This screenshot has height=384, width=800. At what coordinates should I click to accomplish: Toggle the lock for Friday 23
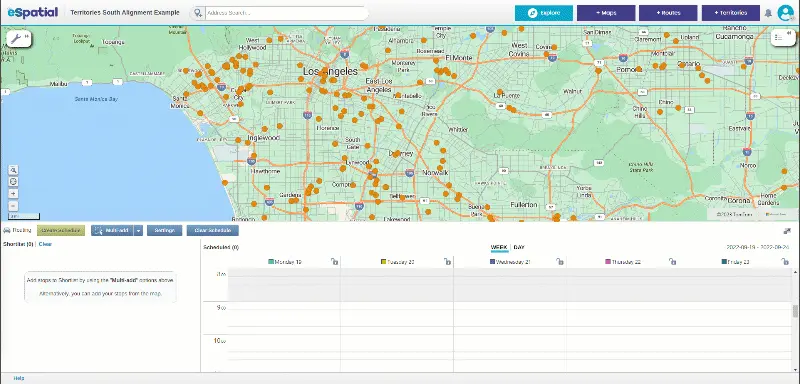click(785, 262)
